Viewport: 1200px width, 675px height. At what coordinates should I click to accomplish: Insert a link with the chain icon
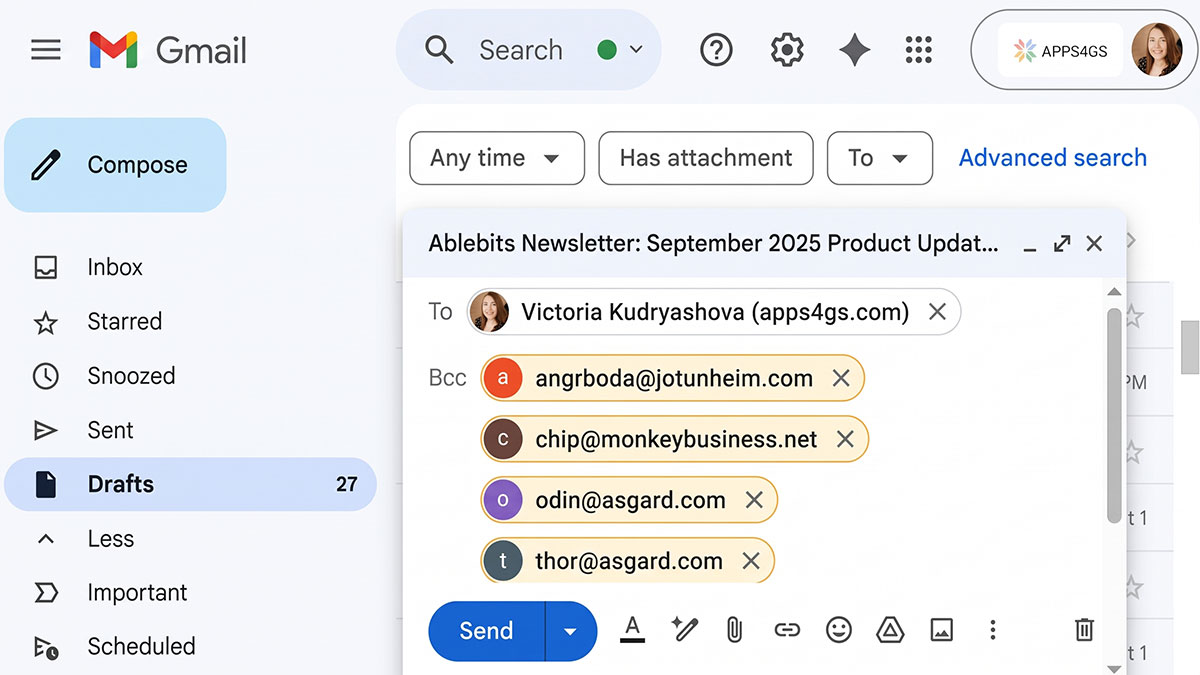pyautogui.click(x=787, y=630)
